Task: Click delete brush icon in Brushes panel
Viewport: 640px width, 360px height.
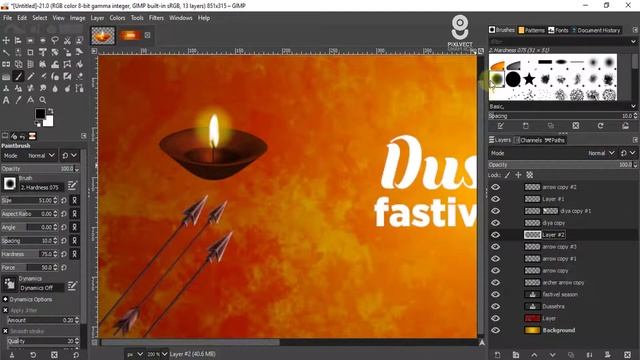Action: click(x=576, y=126)
